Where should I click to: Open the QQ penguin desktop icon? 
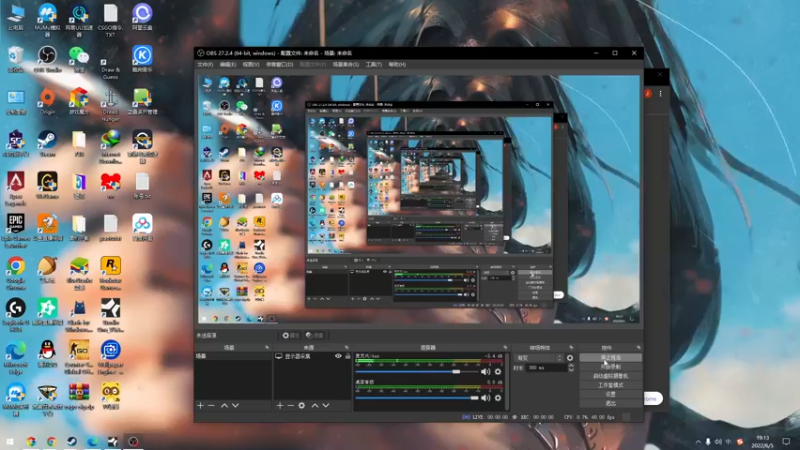coord(47,353)
